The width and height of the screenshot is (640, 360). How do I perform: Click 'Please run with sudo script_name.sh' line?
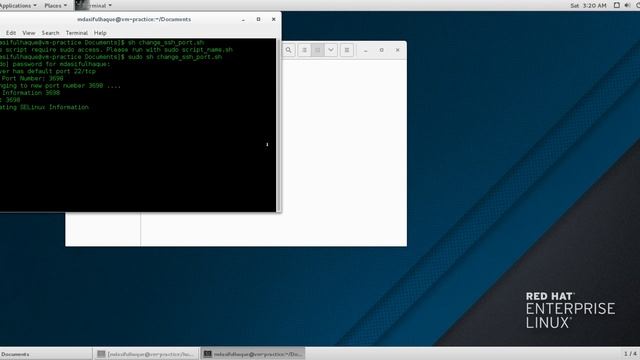tap(169, 50)
